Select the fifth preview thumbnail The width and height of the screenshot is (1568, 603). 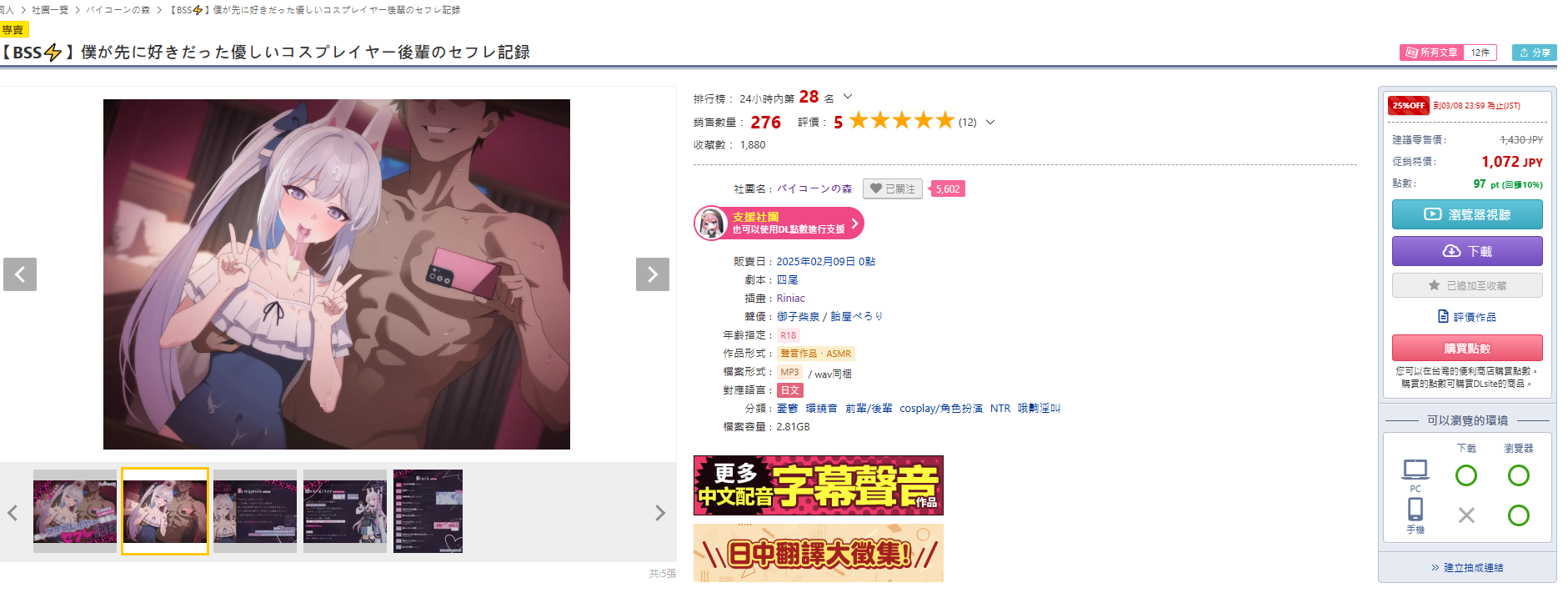click(x=428, y=511)
